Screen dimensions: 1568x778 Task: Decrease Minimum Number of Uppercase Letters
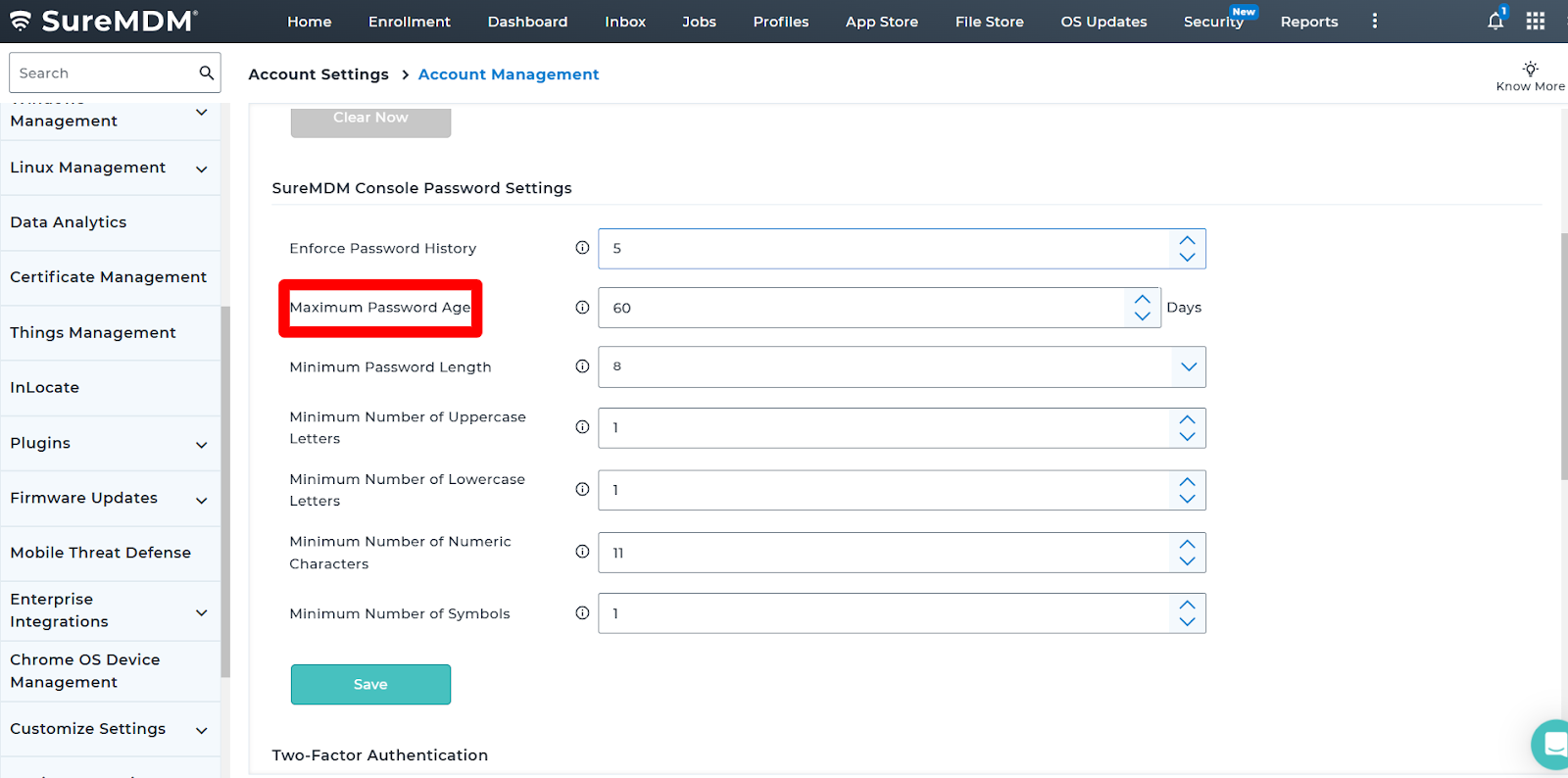[1187, 437]
